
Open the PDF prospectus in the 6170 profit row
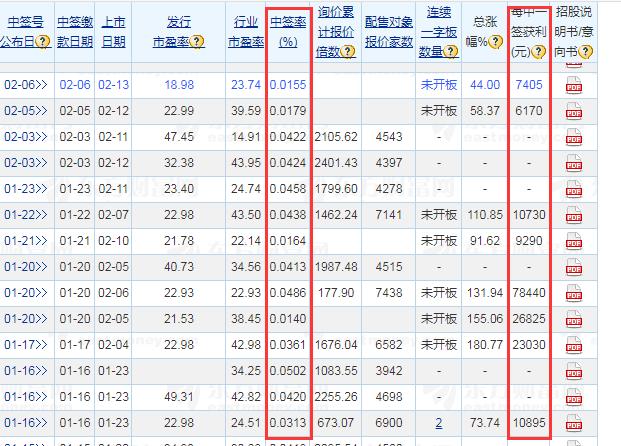tap(574, 111)
